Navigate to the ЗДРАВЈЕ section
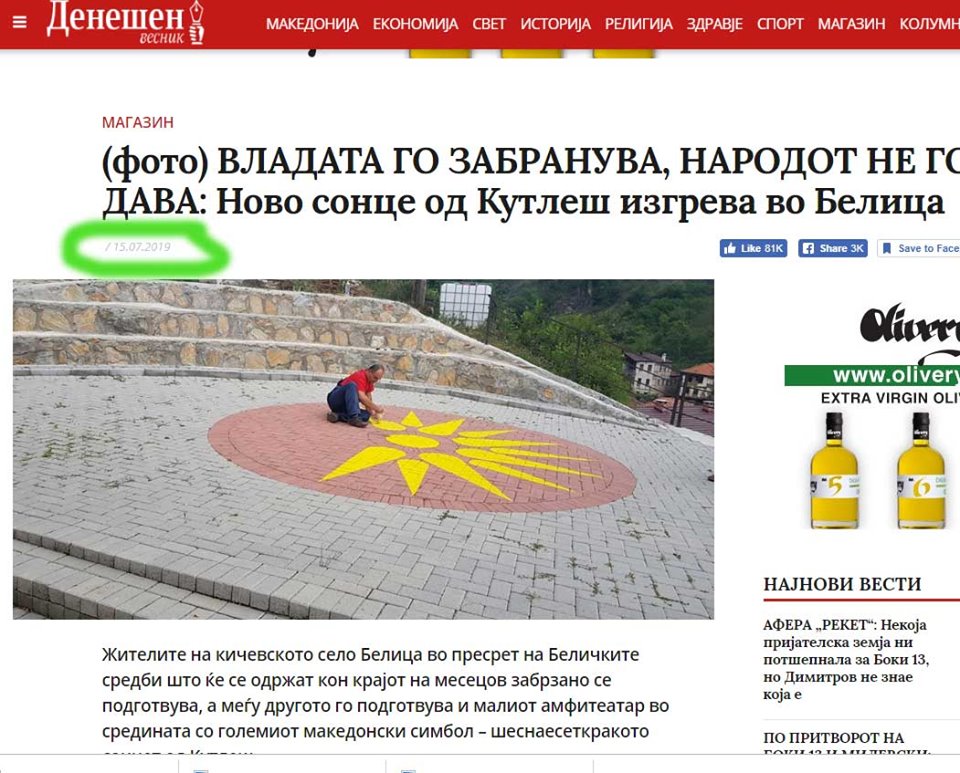 (x=714, y=24)
